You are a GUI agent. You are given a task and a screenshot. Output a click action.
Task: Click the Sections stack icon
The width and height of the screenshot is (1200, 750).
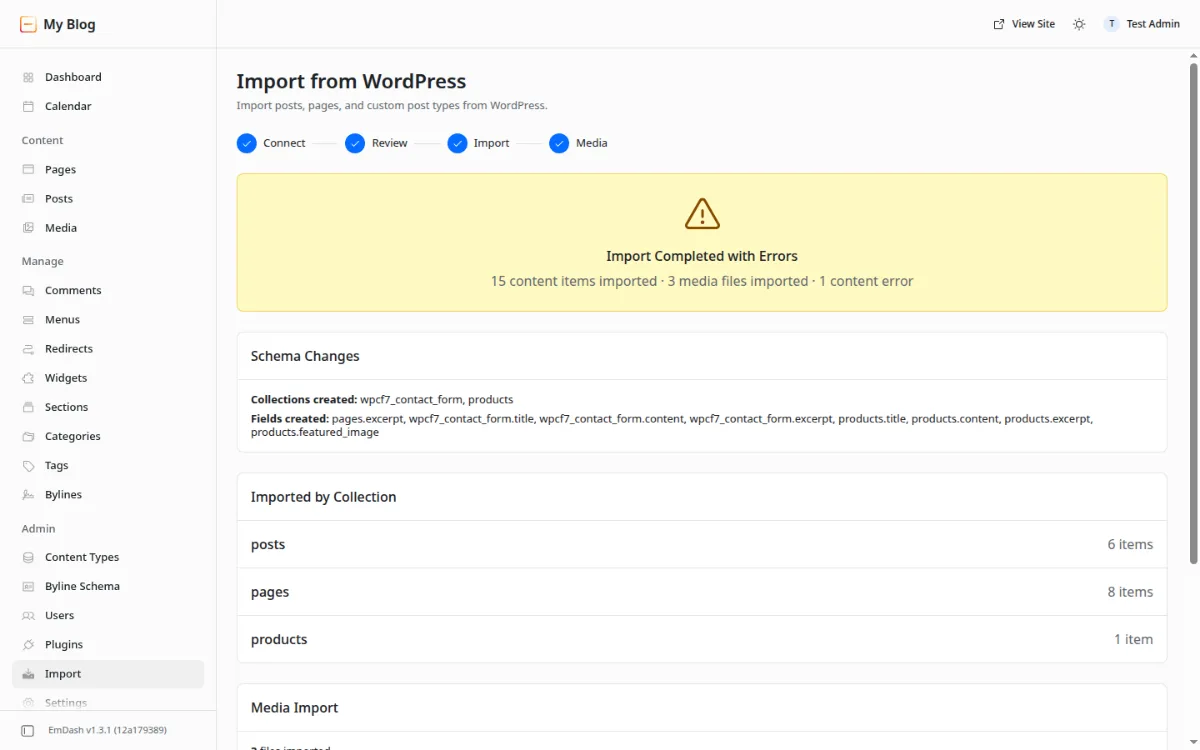(28, 407)
